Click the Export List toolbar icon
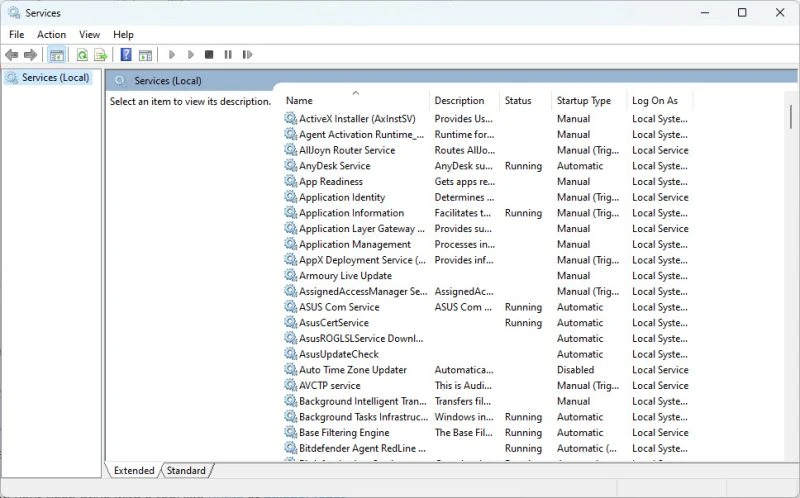Image resolution: width=800 pixels, height=498 pixels. (101, 55)
